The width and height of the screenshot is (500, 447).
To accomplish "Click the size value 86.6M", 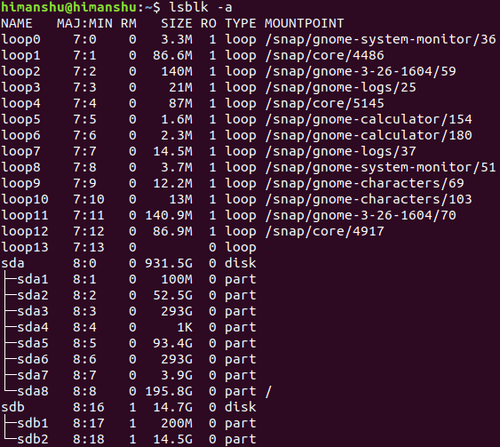I will pyautogui.click(x=173, y=55).
